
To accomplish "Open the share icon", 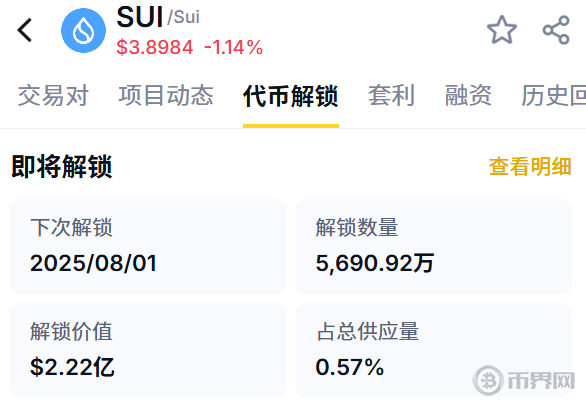I will (x=556, y=30).
